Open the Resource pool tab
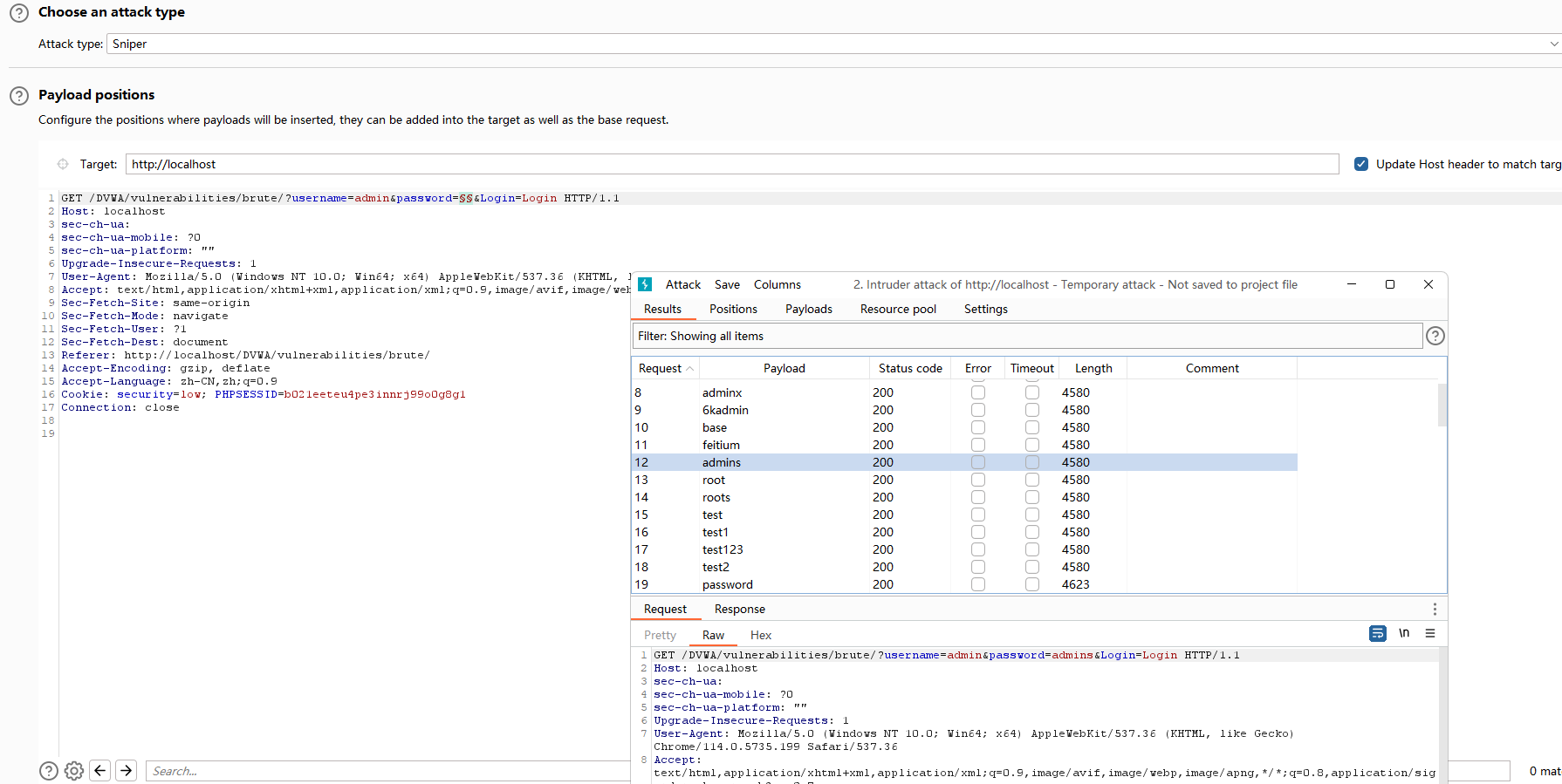The width and height of the screenshot is (1562, 784). (898, 309)
